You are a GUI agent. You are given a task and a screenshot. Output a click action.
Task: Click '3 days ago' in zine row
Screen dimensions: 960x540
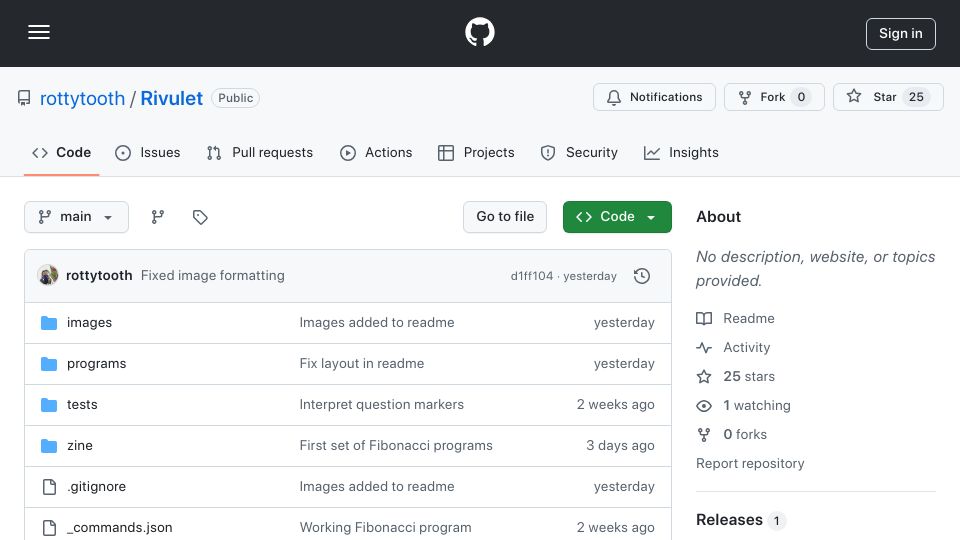click(x=620, y=446)
